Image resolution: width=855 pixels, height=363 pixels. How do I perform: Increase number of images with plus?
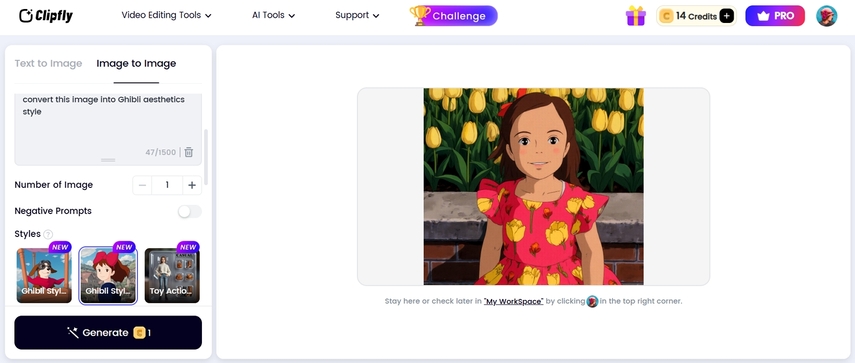(x=192, y=185)
